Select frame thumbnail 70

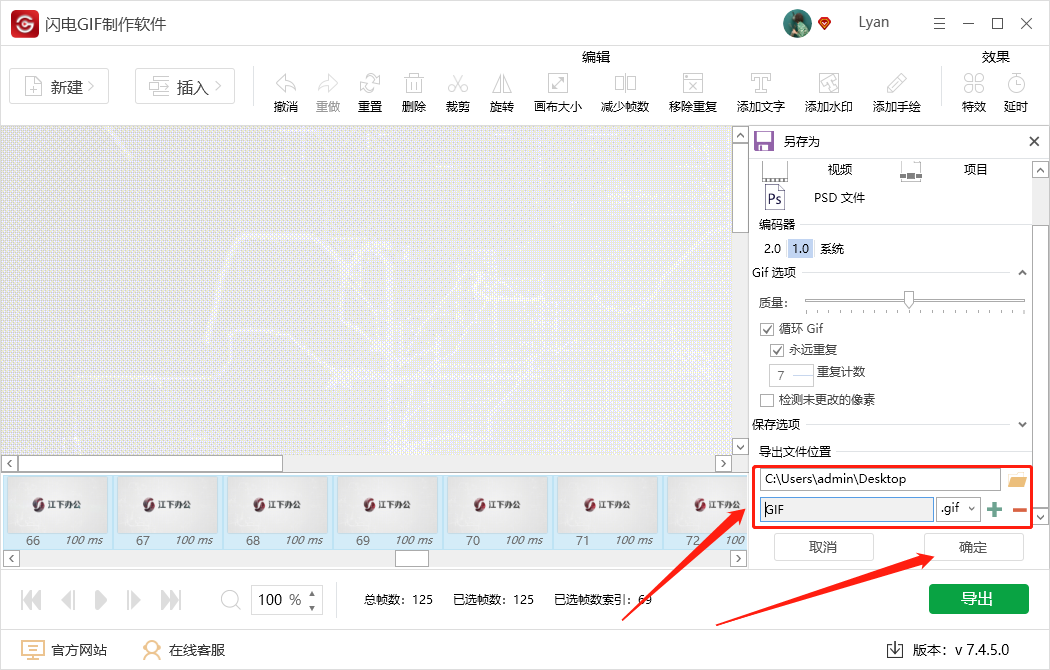click(498, 512)
